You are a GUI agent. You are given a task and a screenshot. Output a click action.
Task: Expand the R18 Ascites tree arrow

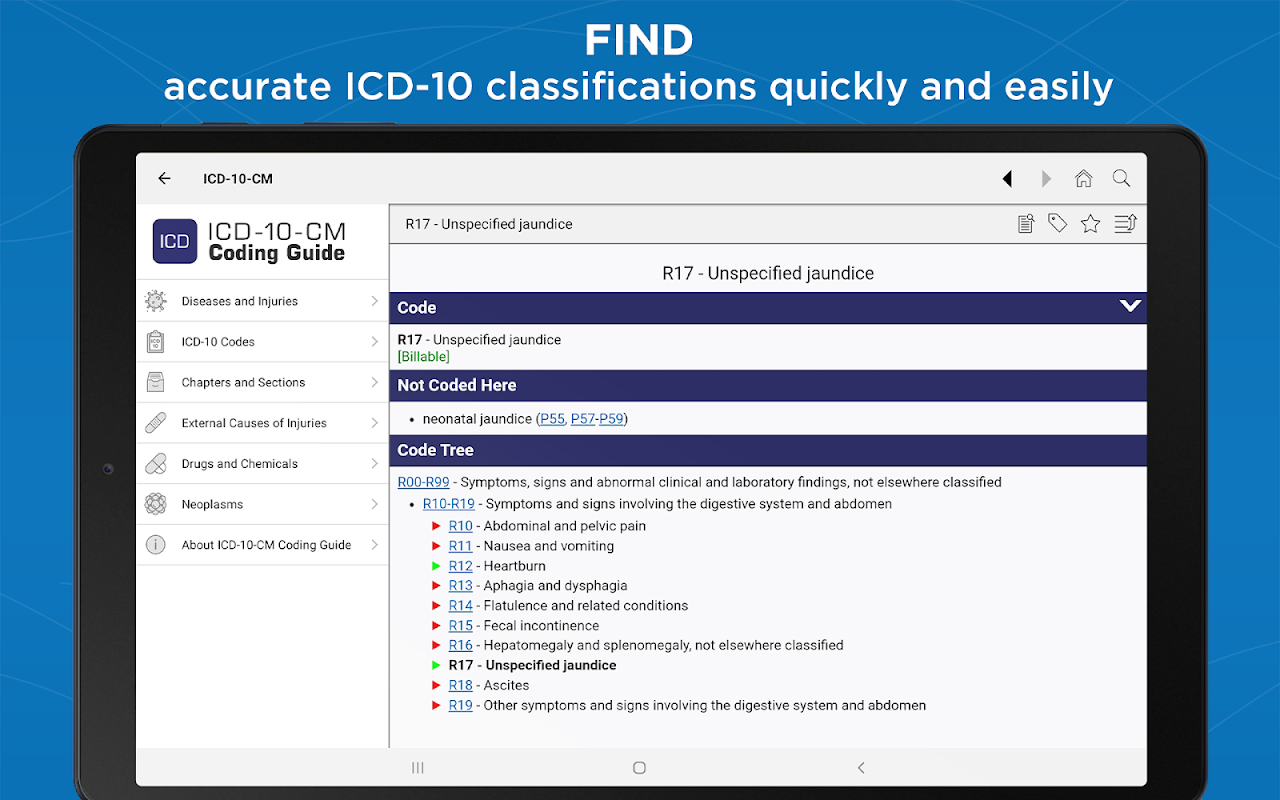pyautogui.click(x=436, y=685)
